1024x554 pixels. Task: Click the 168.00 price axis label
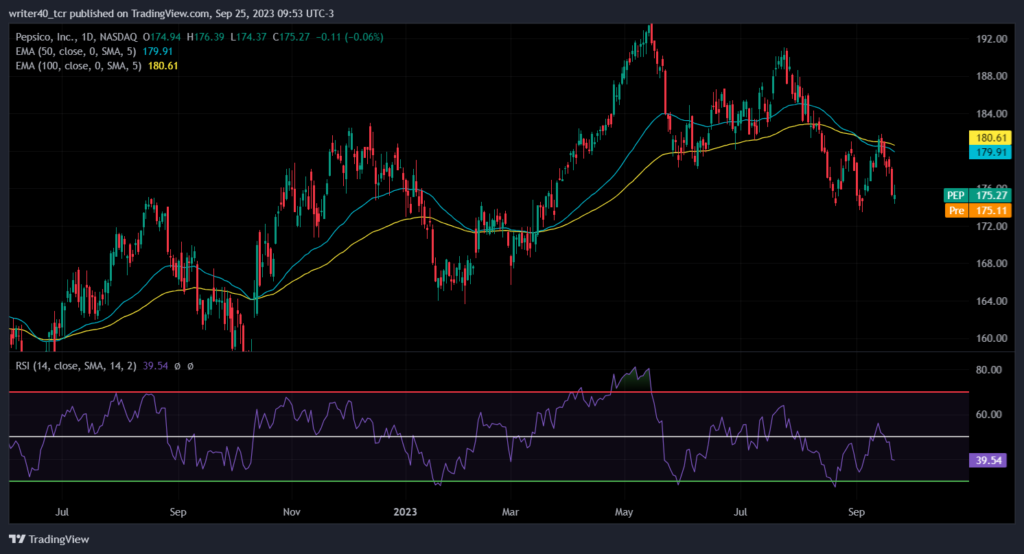[x=991, y=264]
